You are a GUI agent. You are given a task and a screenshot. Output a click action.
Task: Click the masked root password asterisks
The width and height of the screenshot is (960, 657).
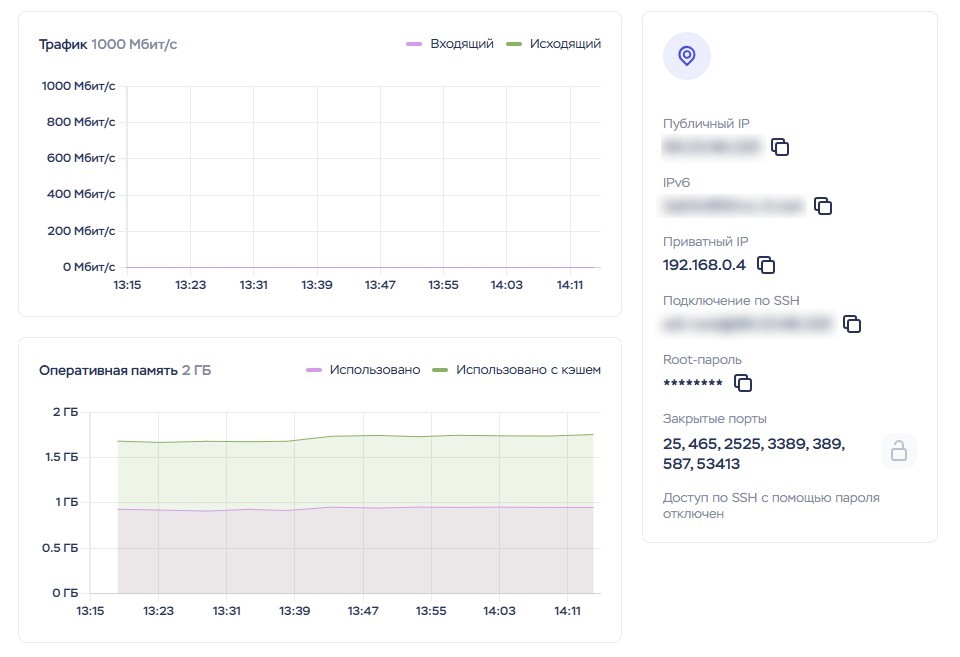[692, 383]
